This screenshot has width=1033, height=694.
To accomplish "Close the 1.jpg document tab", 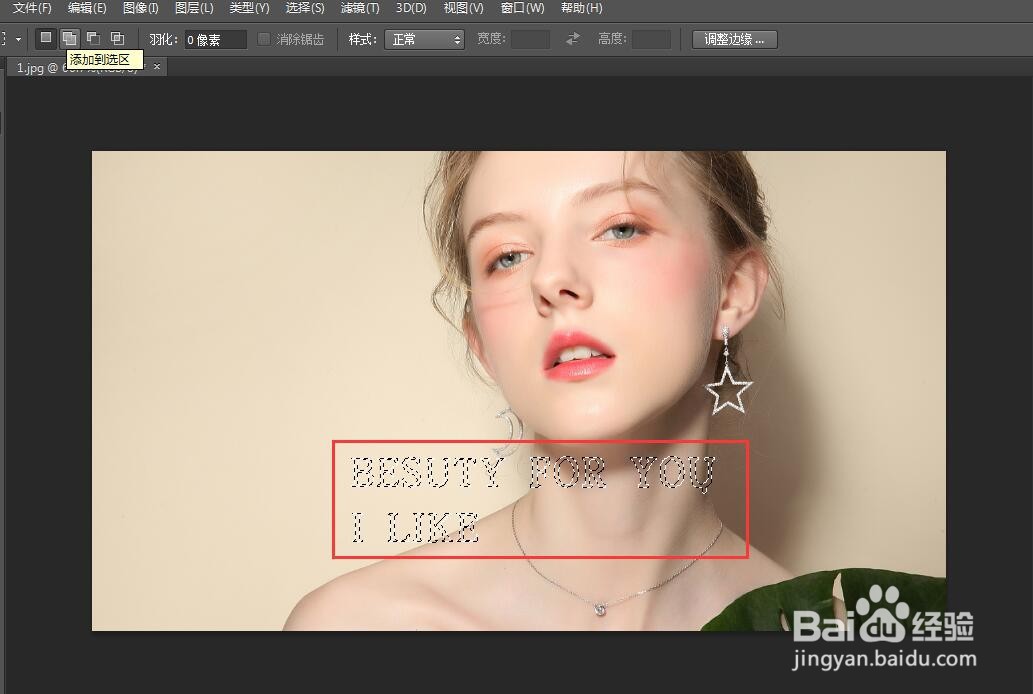I will [x=157, y=67].
